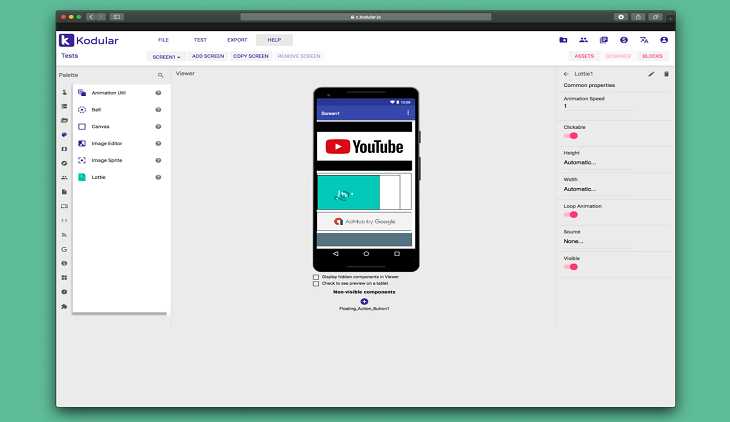The image size is (730, 422).
Task: Select the YouTube player in phone preview
Action: [x=364, y=147]
